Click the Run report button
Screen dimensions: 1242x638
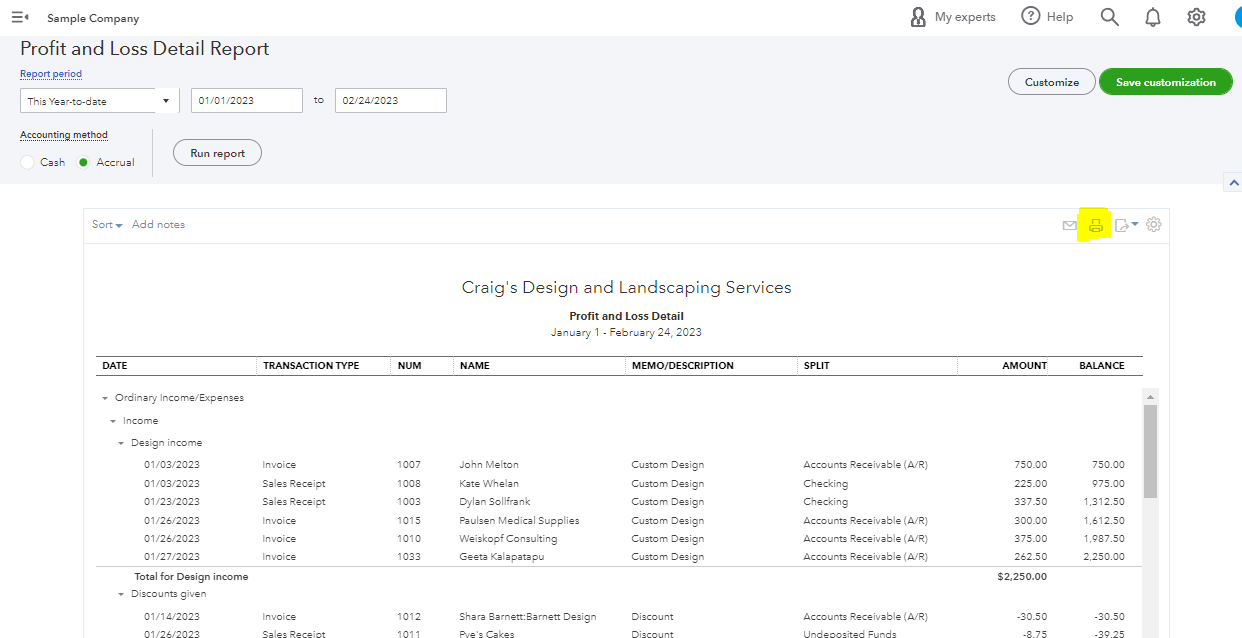tap(217, 152)
